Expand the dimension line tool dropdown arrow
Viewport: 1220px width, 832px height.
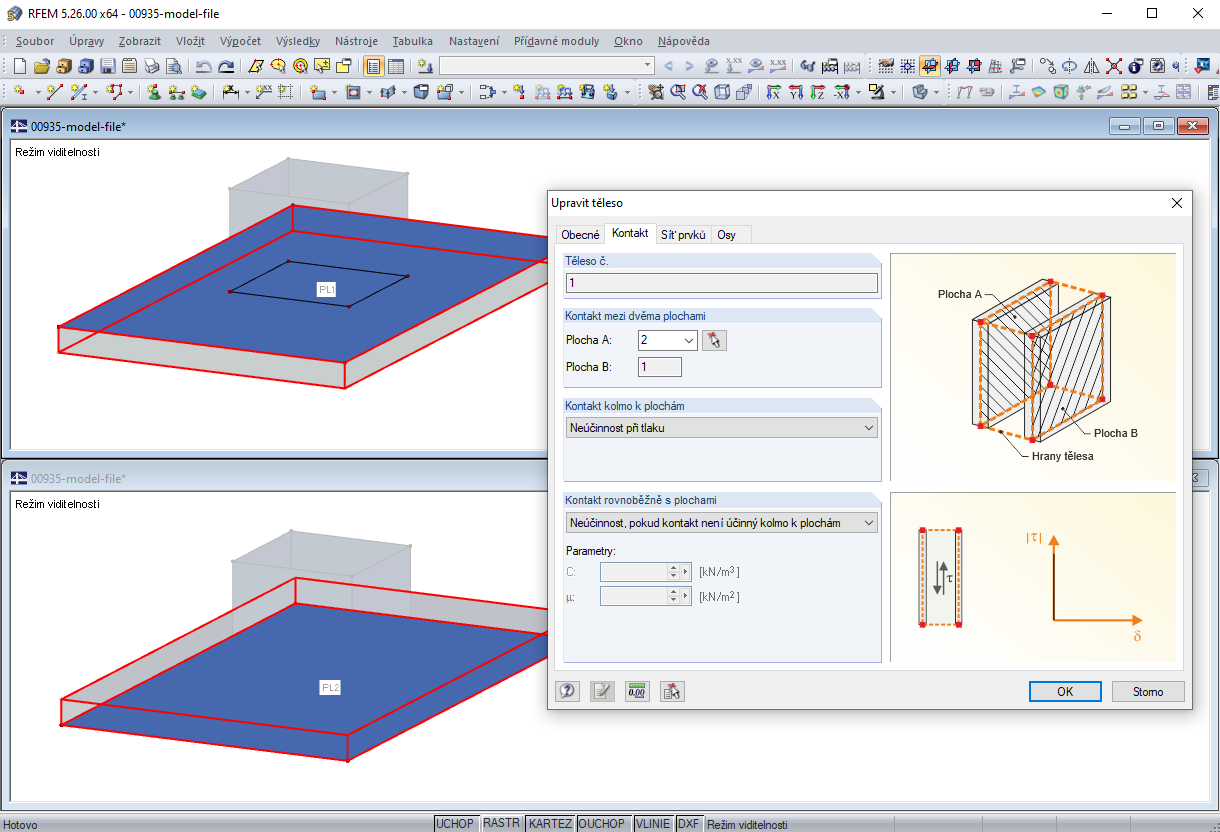[247, 91]
